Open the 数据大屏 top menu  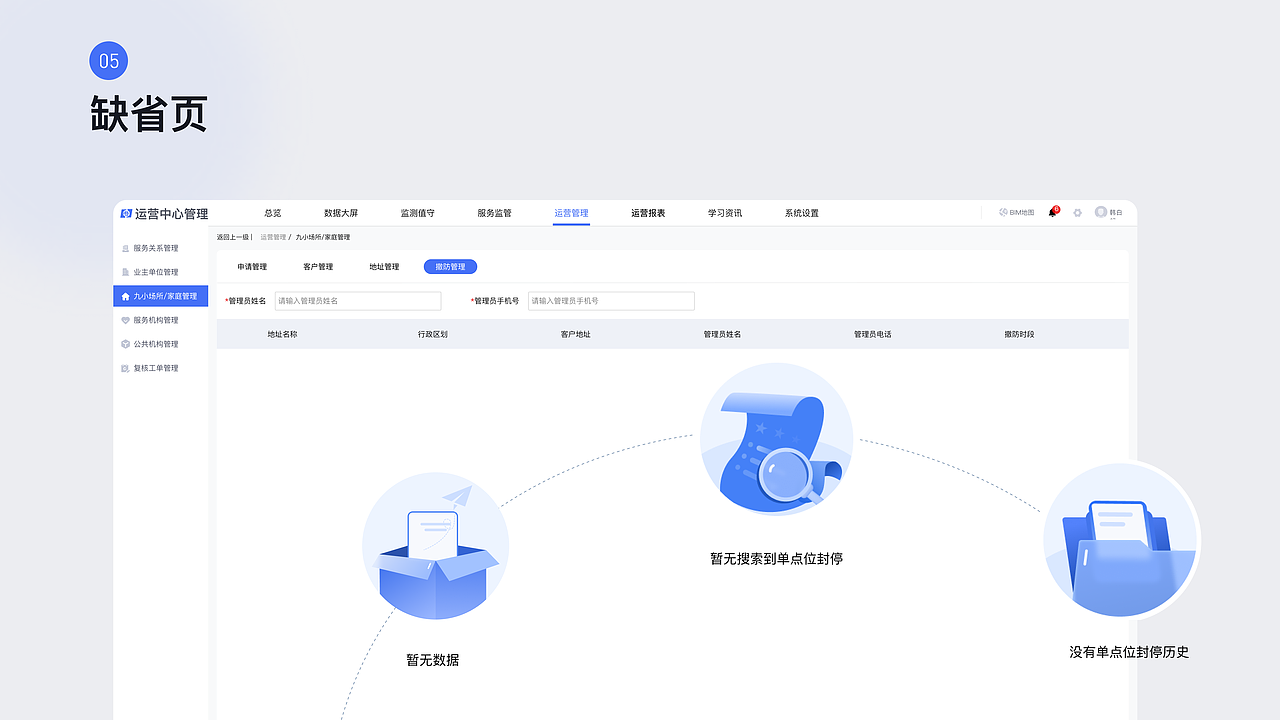tap(341, 213)
